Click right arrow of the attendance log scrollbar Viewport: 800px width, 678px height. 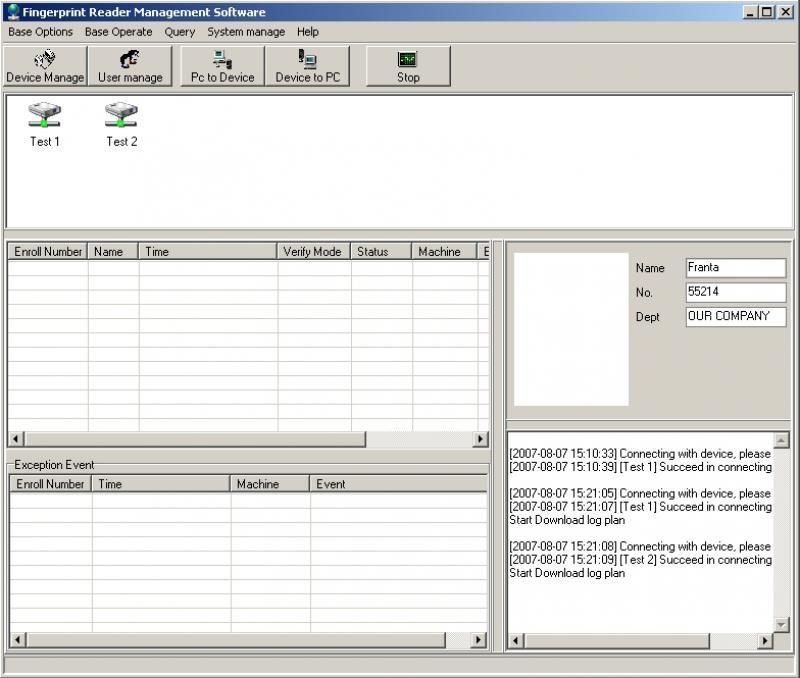[x=480, y=439]
